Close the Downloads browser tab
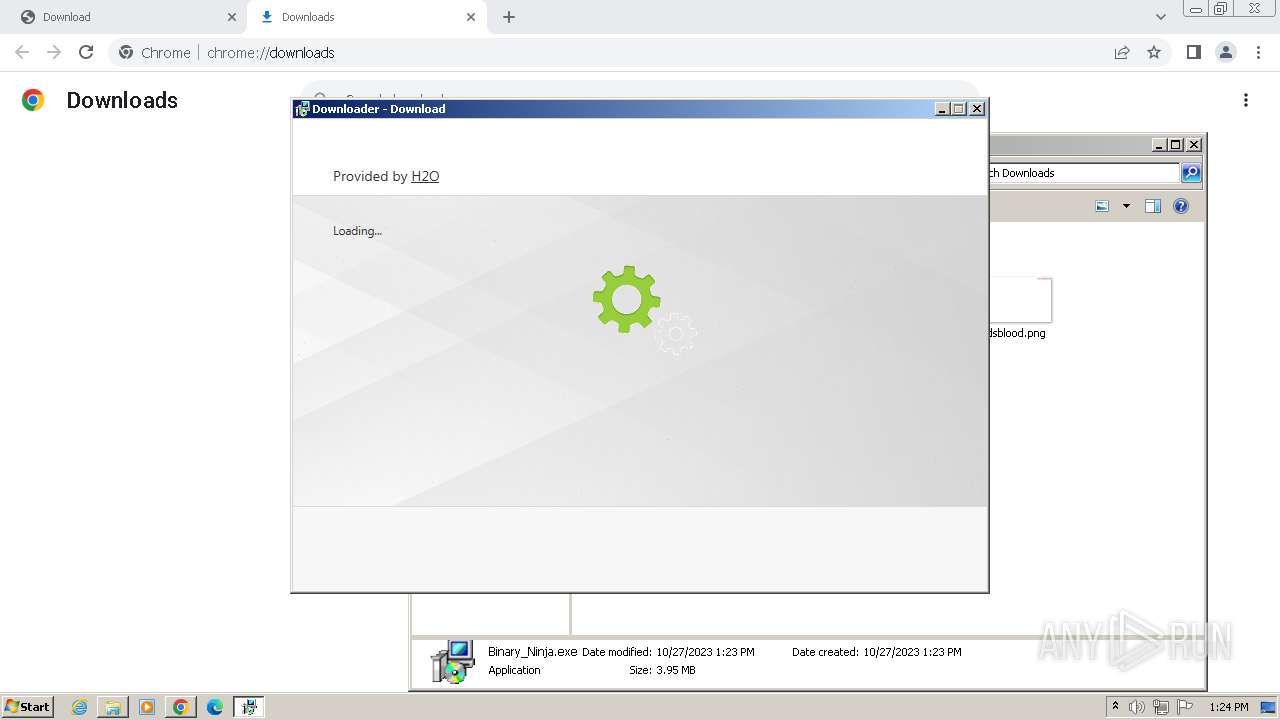Image resolution: width=1280 pixels, height=720 pixels. tap(471, 17)
